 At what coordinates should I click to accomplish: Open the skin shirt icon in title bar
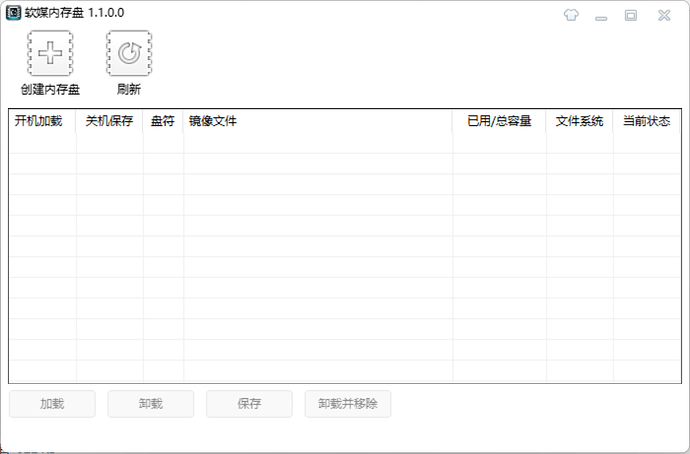571,15
